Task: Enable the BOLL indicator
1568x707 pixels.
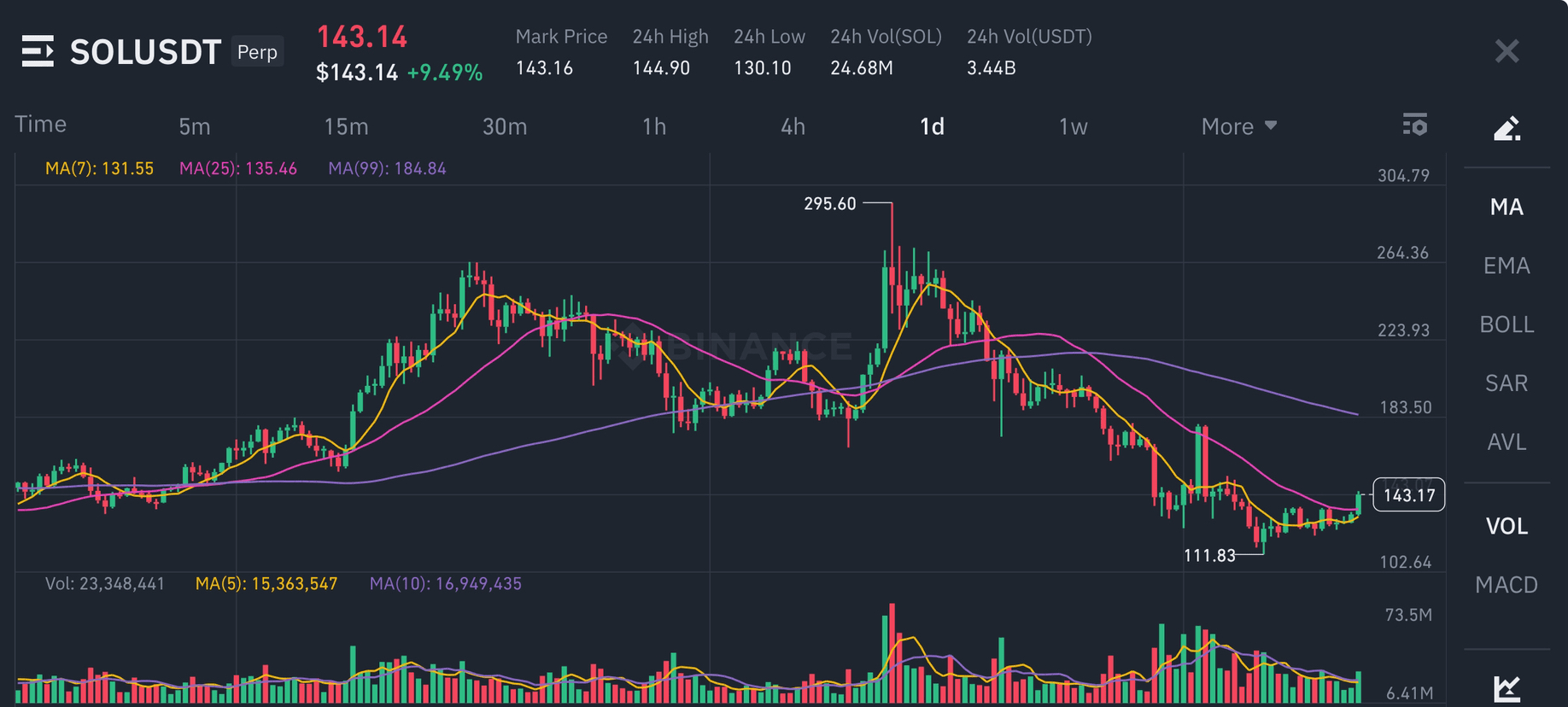Action: pos(1507,324)
